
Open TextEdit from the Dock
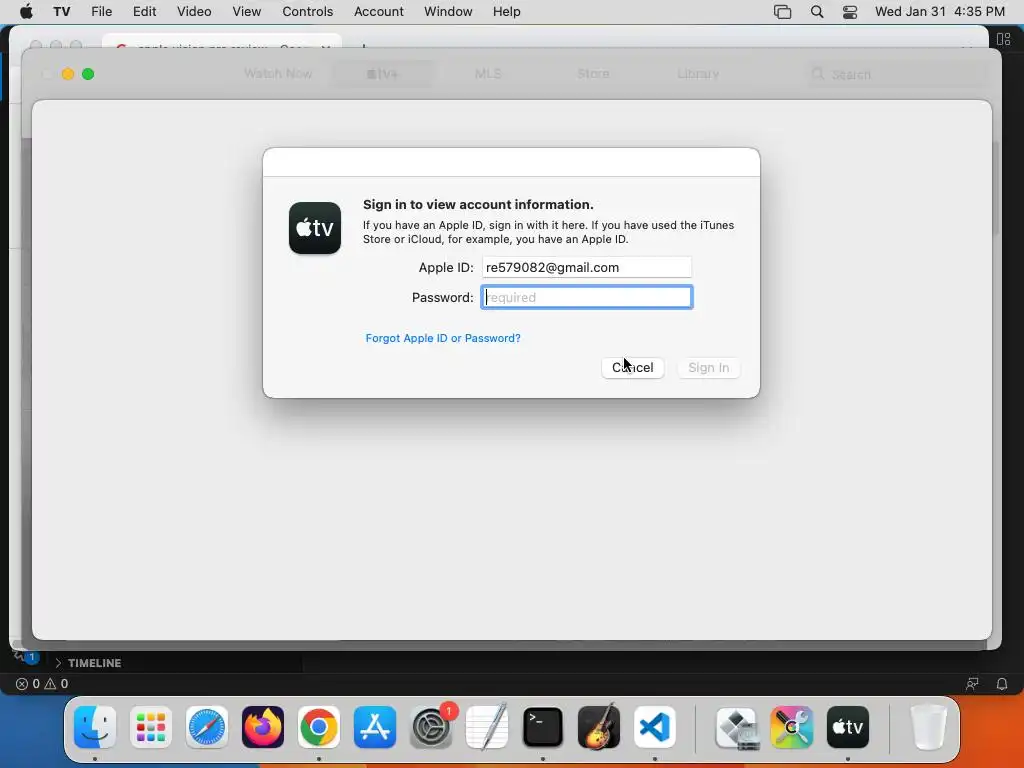coord(487,727)
